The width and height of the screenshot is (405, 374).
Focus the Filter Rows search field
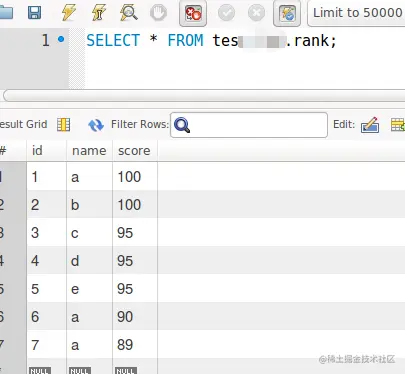point(249,125)
